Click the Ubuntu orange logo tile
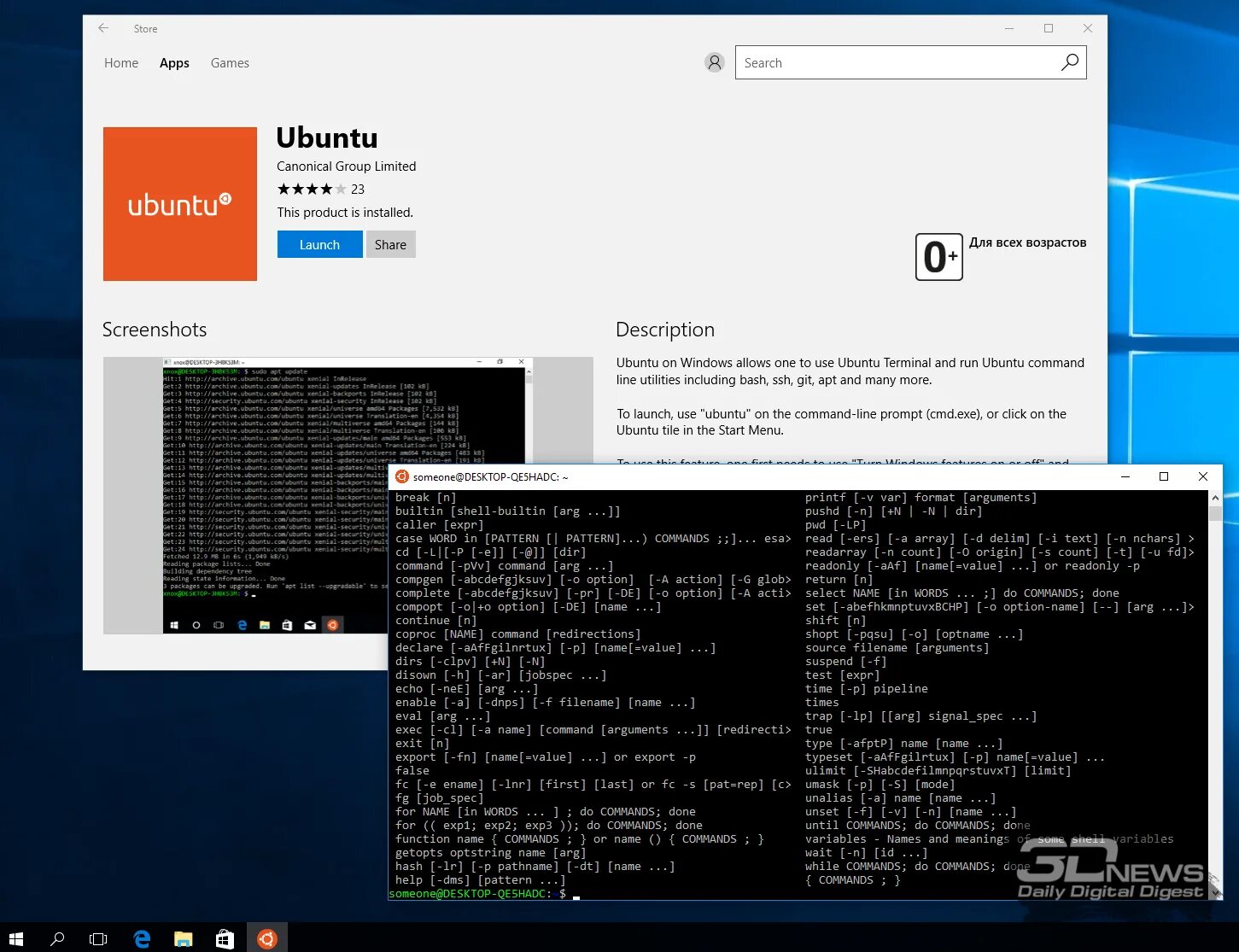The height and width of the screenshot is (952, 1239). pyautogui.click(x=180, y=204)
